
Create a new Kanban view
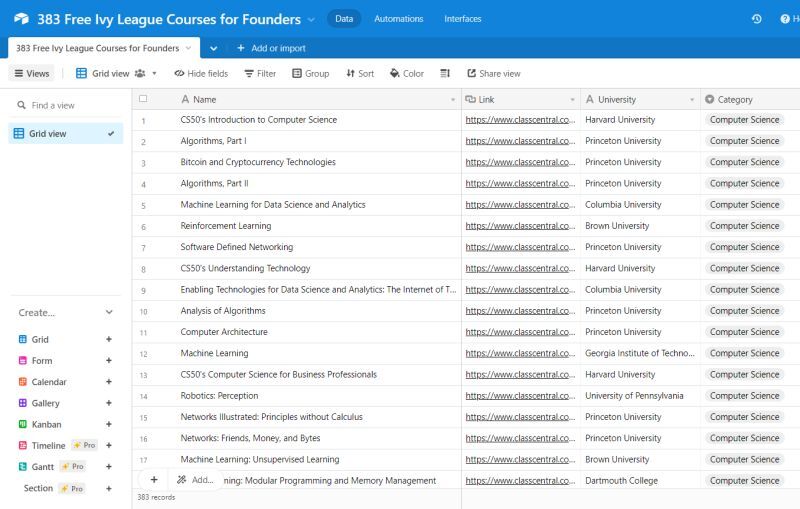tap(109, 424)
